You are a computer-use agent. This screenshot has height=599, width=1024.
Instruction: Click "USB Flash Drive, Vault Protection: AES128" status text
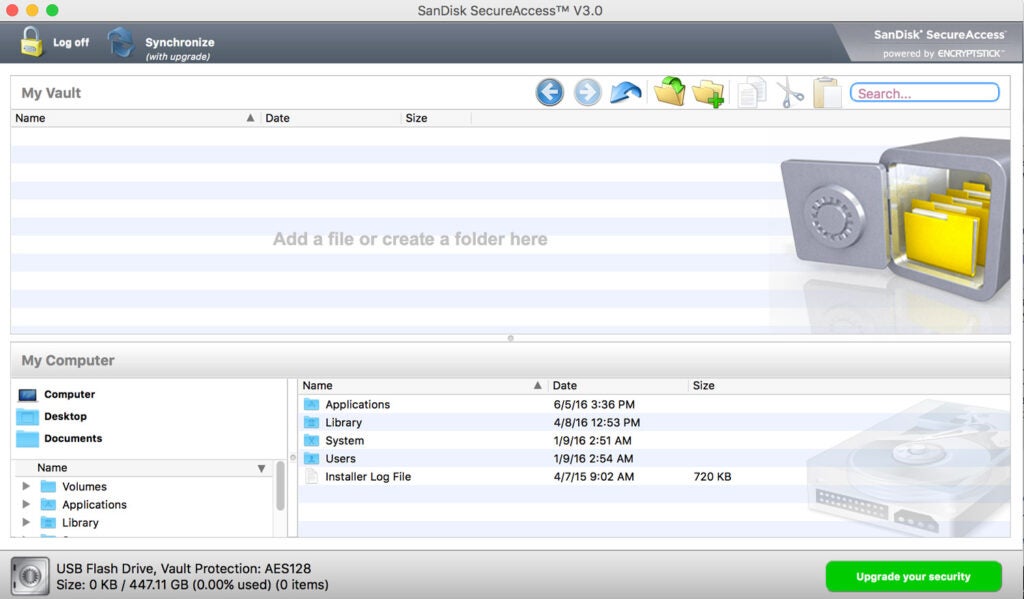pyautogui.click(x=184, y=568)
